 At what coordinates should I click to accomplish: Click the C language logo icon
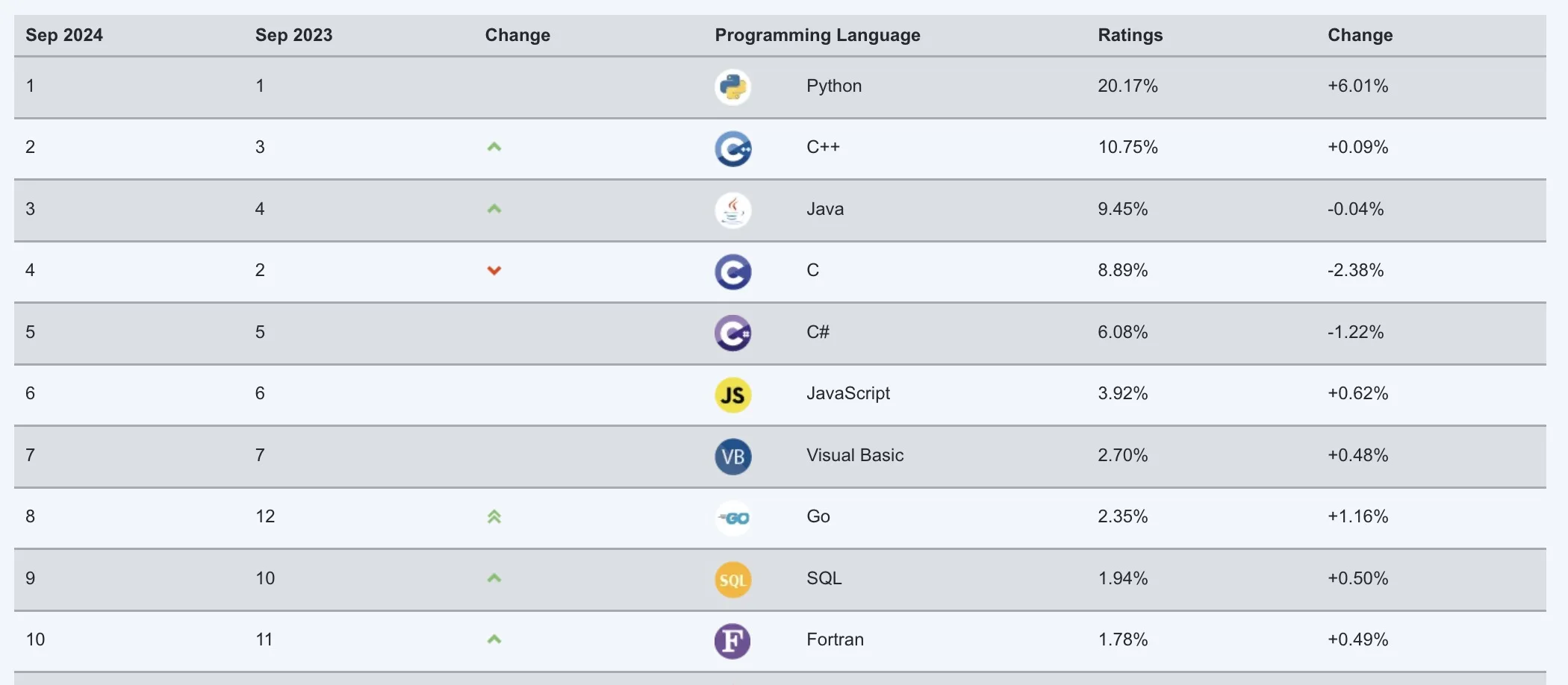[x=732, y=272]
